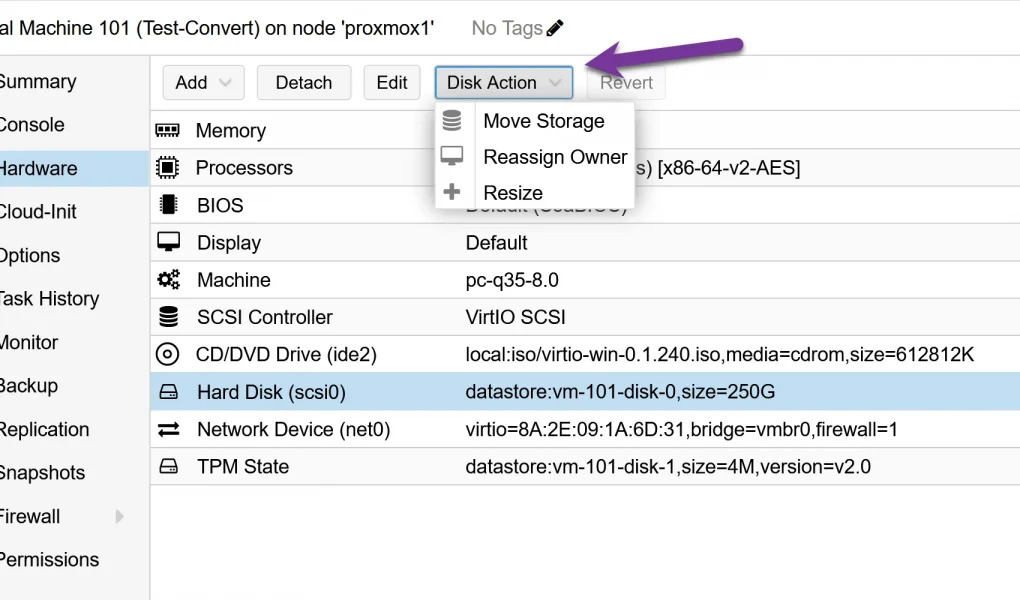
Task: Click the Processors CPU chip icon
Action: tap(168, 168)
